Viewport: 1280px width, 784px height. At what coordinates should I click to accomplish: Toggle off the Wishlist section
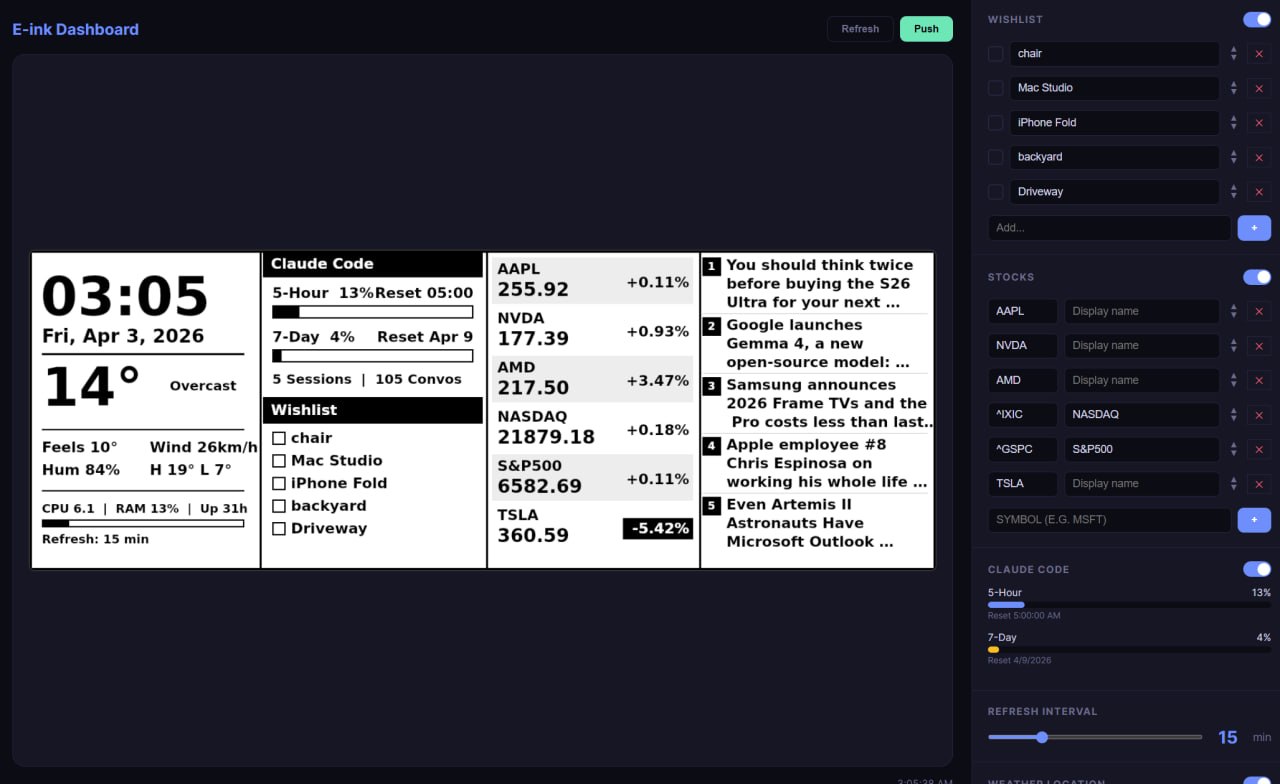point(1256,20)
